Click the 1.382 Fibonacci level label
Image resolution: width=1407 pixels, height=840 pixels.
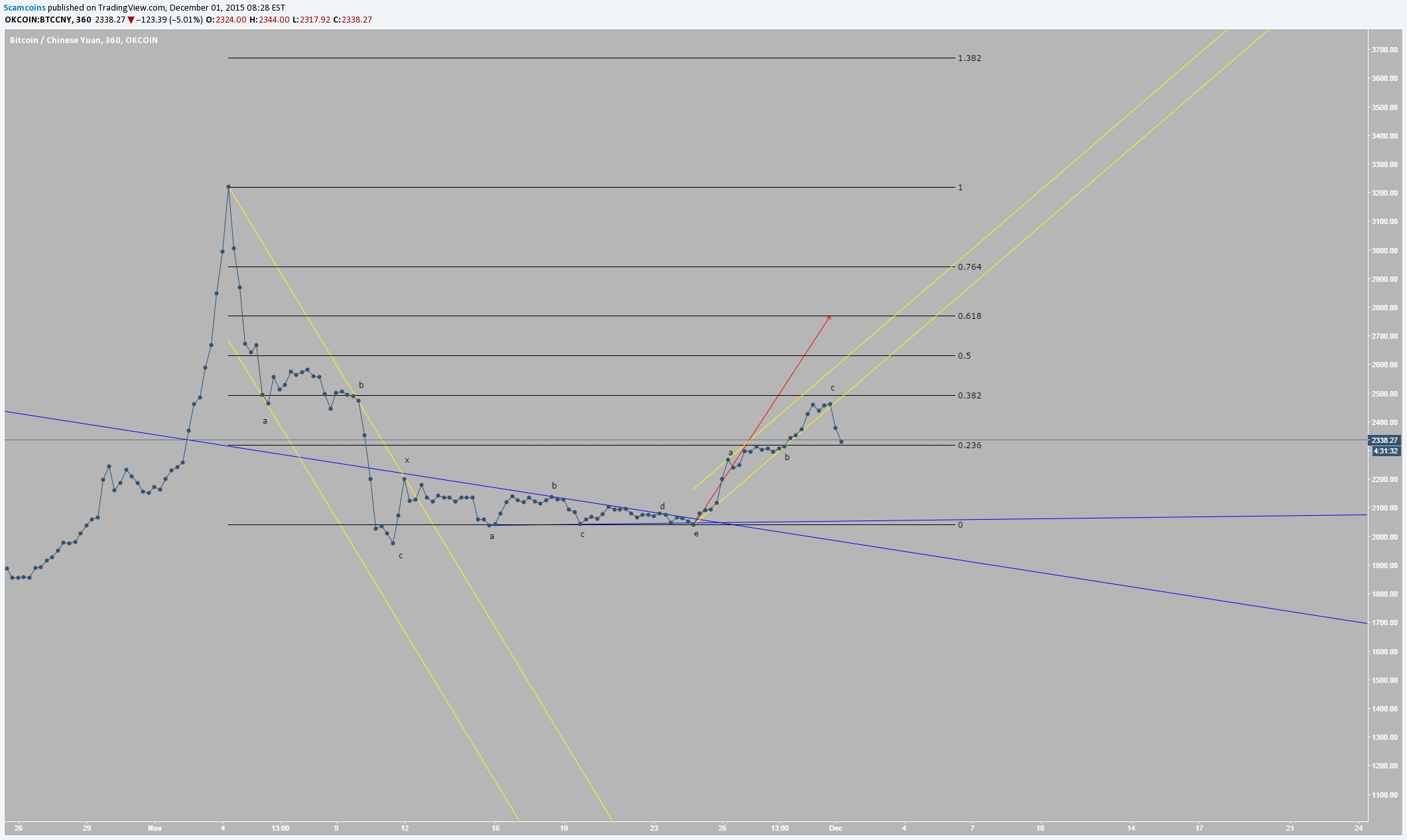[969, 58]
